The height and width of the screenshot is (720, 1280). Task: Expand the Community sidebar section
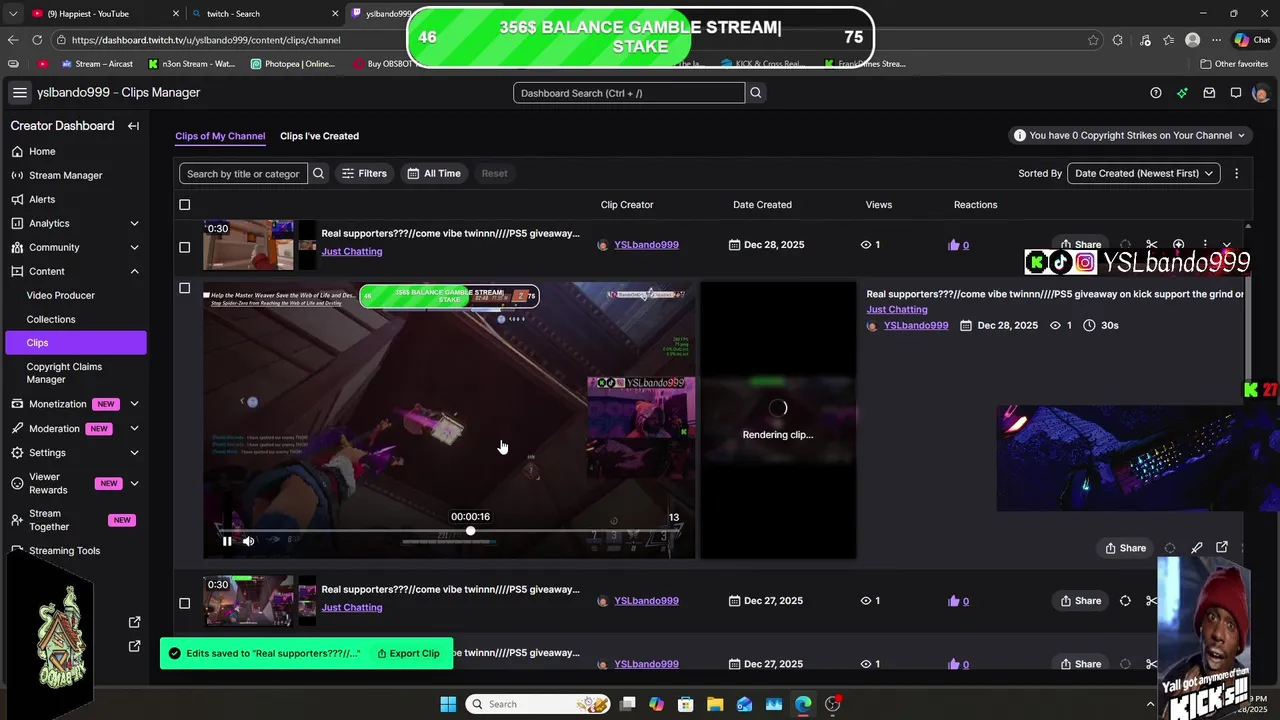(134, 247)
